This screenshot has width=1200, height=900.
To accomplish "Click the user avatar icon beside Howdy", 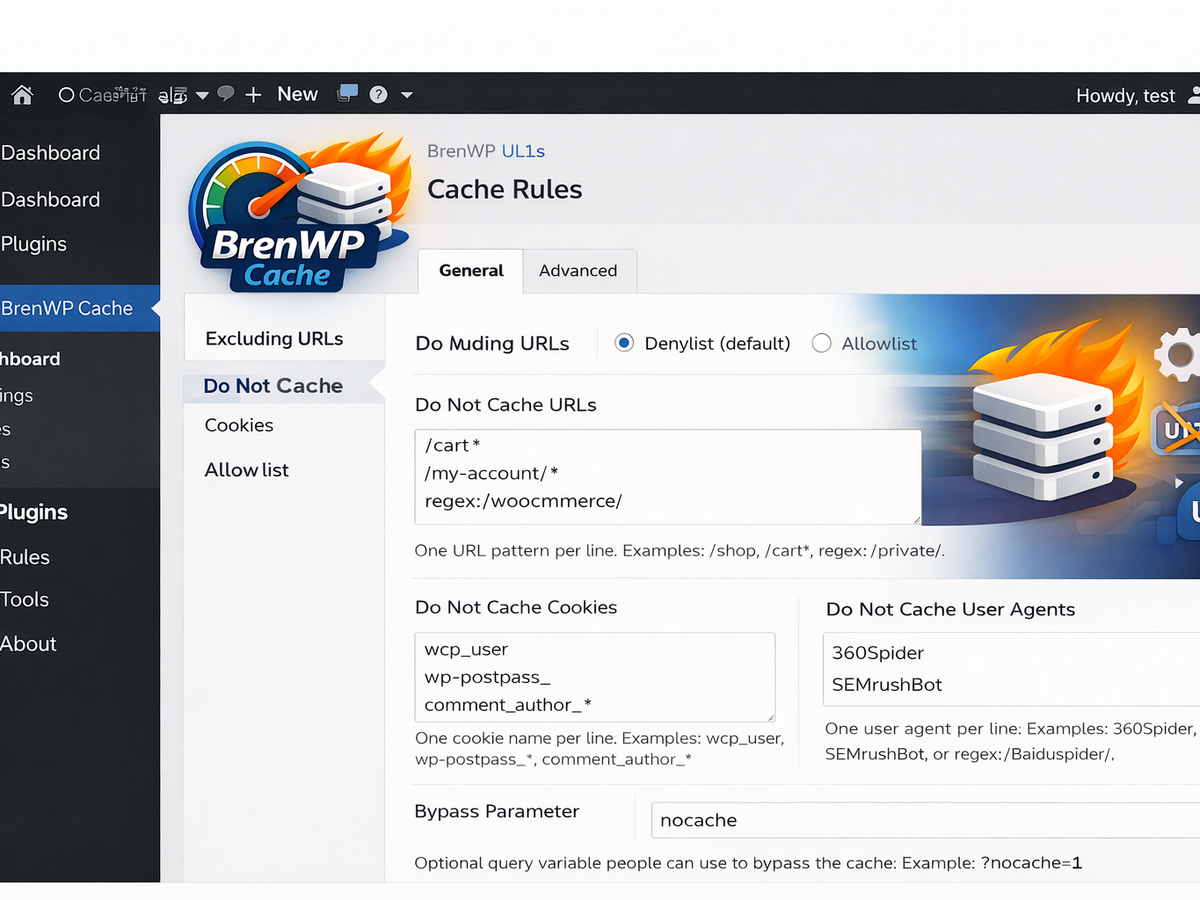I will (1193, 96).
